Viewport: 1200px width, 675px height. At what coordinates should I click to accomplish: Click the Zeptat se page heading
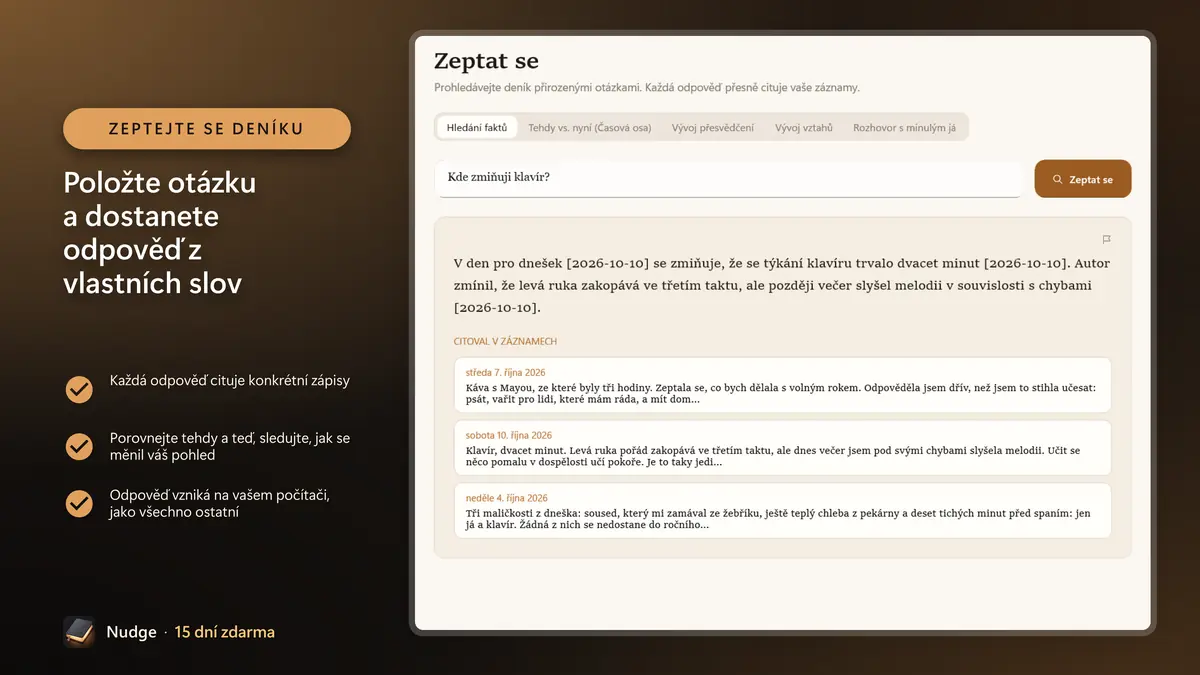pyautogui.click(x=486, y=61)
